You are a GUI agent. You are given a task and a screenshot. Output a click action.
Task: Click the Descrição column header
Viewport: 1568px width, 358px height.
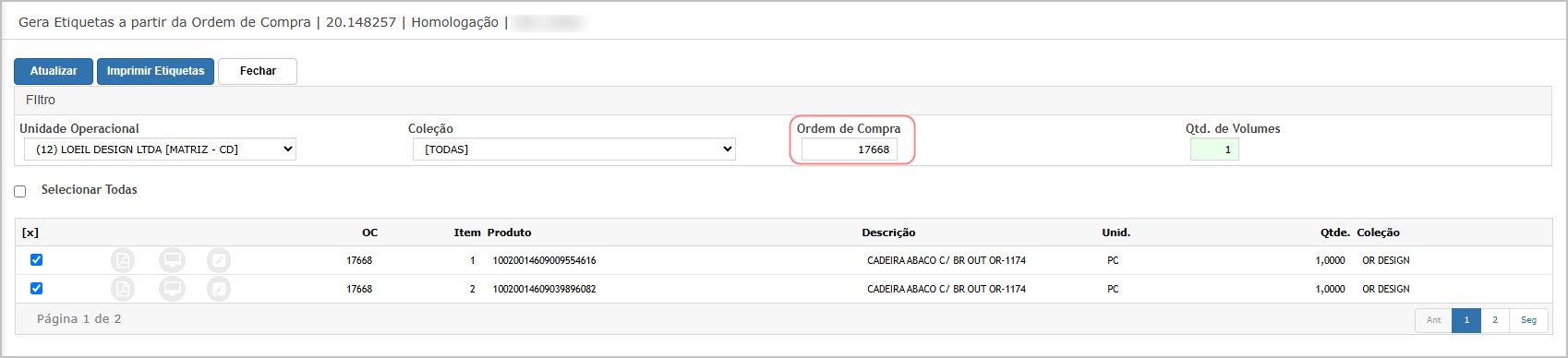(888, 233)
